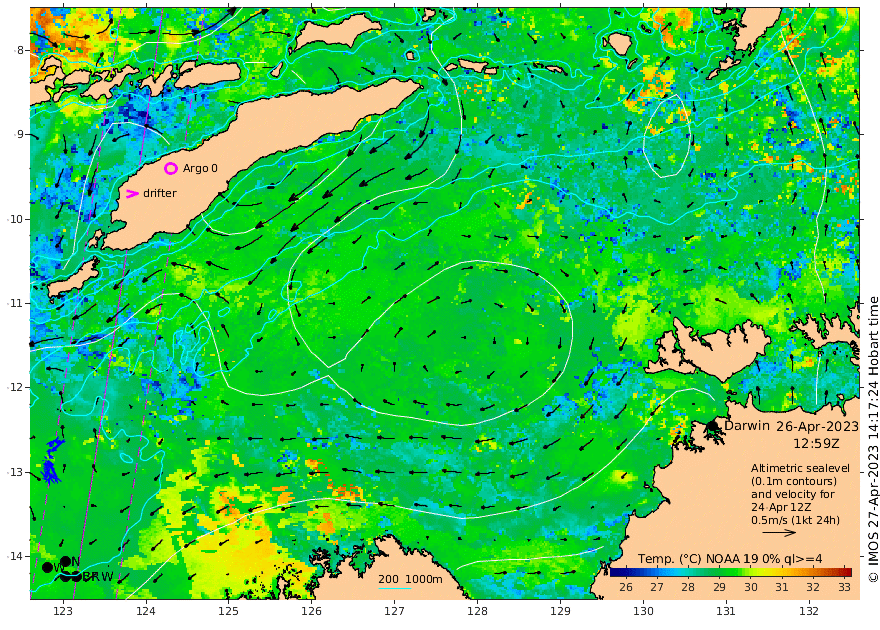Click the cyan depth contour legend line

tap(395, 588)
